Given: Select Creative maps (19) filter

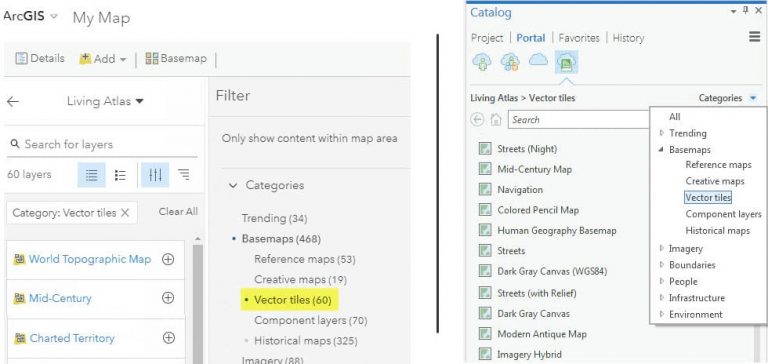Looking at the screenshot, I should click(300, 280).
